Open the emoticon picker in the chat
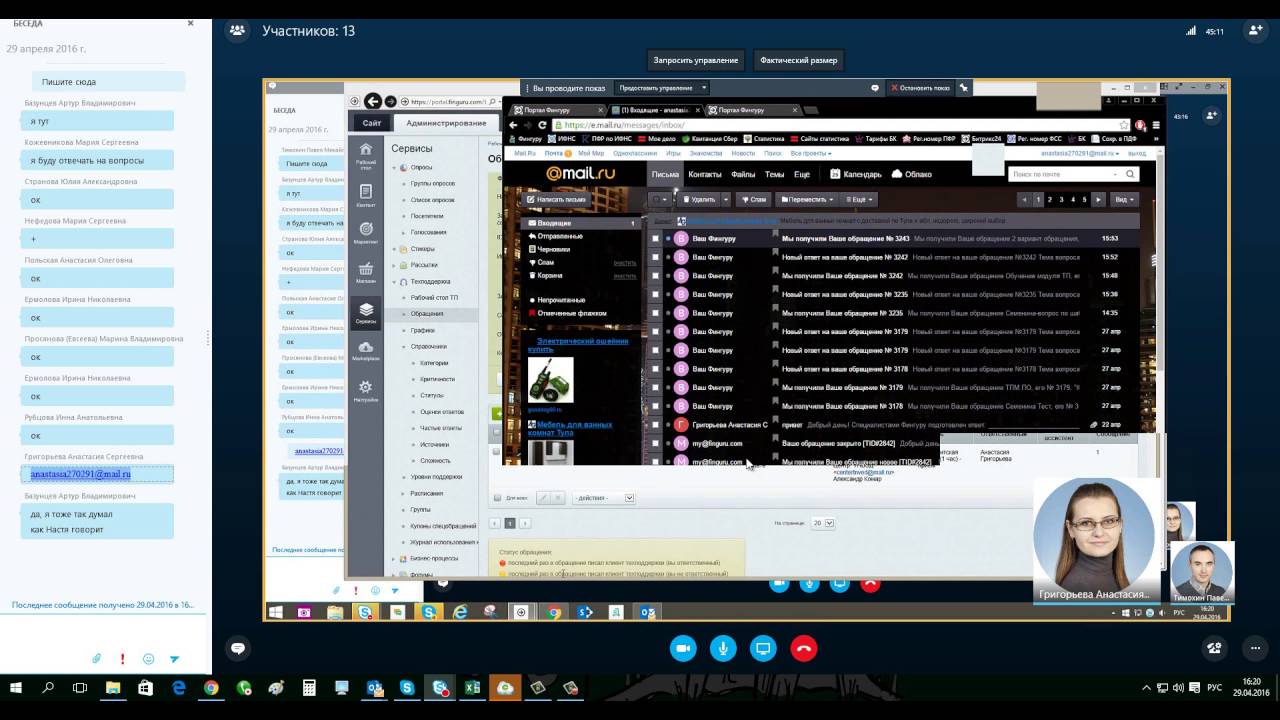Viewport: 1280px width, 720px height. pyautogui.click(x=148, y=659)
